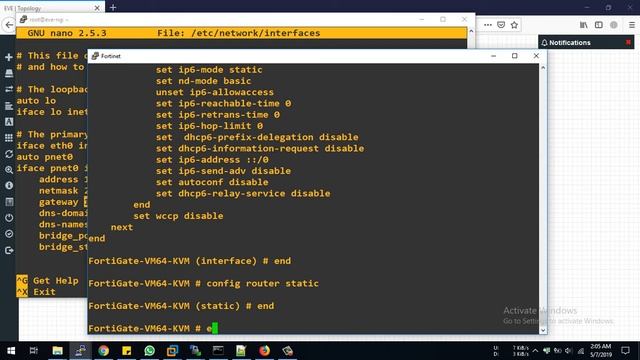The width and height of the screenshot is (640, 360).
Task: Open WhatsApp from taskbar
Action: 149,351
